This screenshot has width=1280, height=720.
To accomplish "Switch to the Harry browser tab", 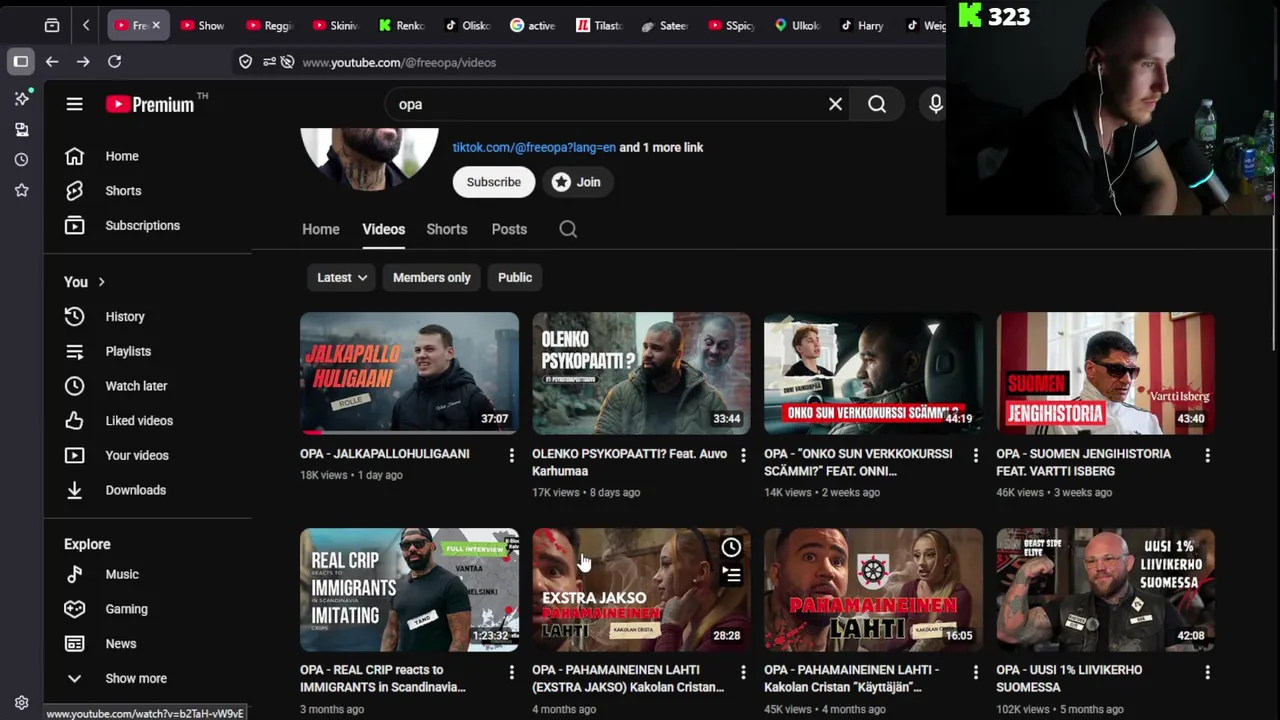I will coord(861,25).
